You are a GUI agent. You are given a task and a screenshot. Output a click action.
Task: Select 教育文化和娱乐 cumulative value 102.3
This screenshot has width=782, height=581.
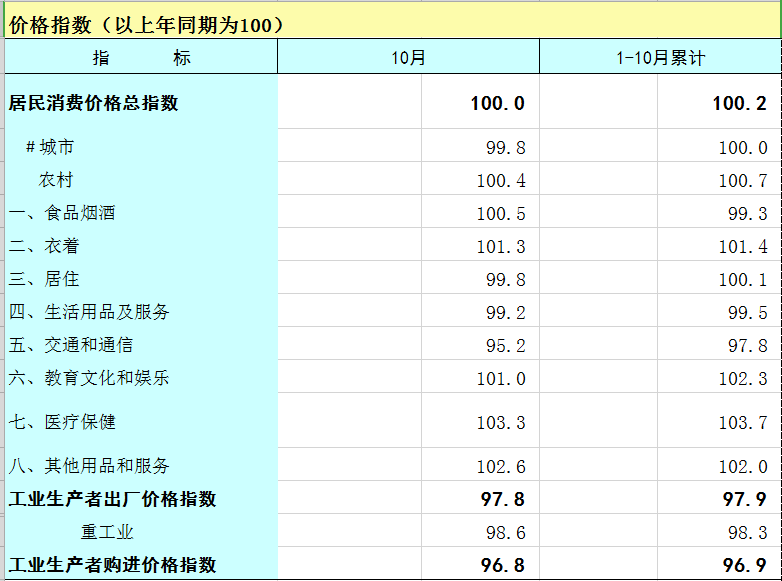pos(742,379)
